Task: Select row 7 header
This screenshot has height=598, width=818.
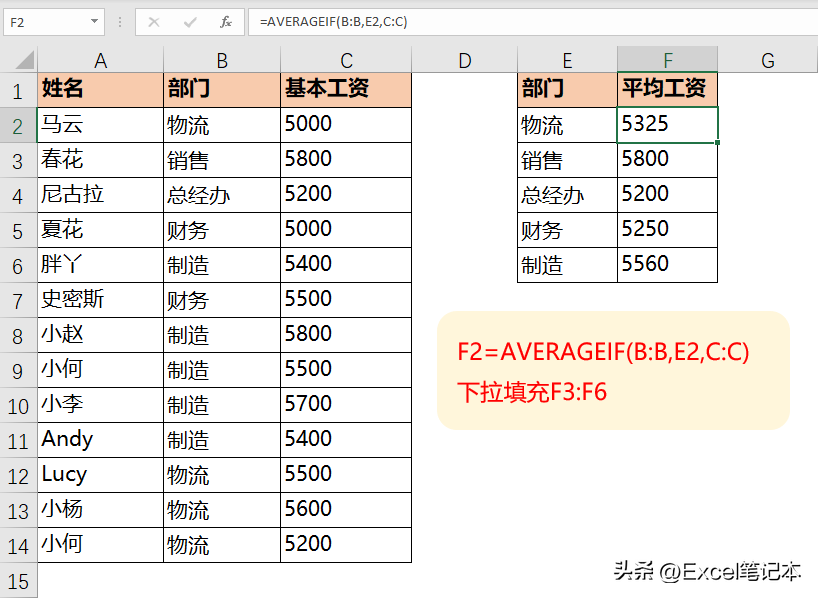Action: point(18,300)
